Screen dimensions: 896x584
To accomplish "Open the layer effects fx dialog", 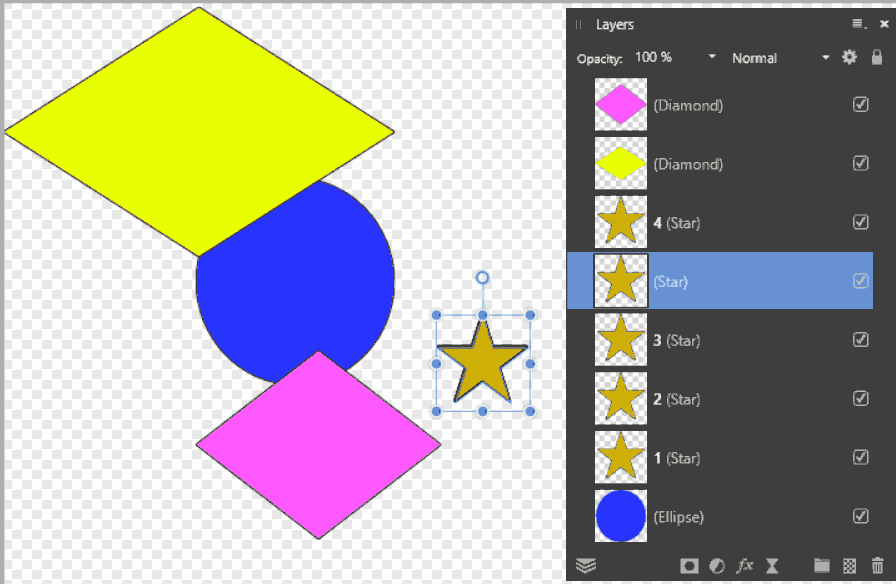I will [744, 566].
